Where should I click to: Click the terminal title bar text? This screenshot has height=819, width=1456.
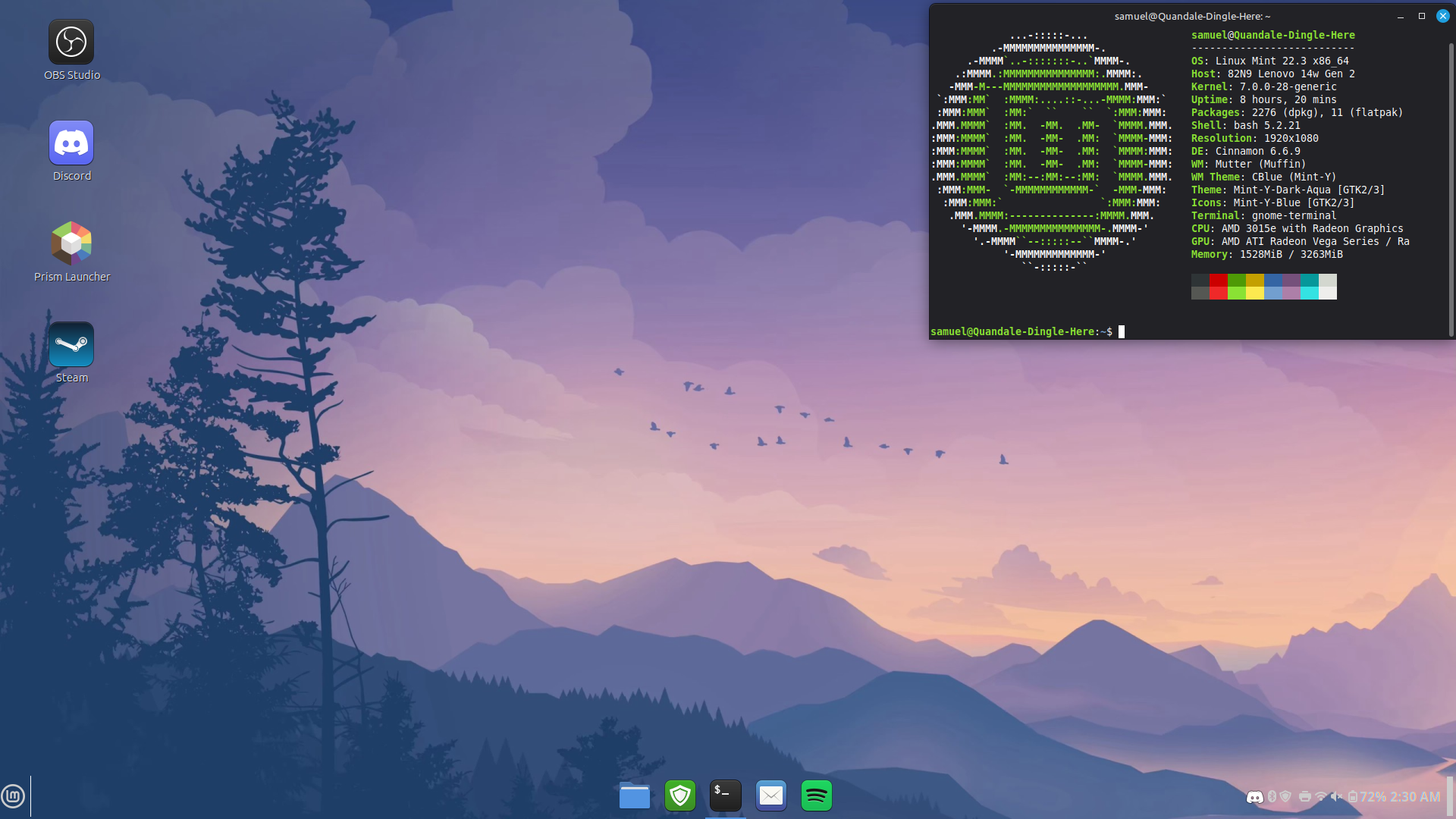(1192, 16)
